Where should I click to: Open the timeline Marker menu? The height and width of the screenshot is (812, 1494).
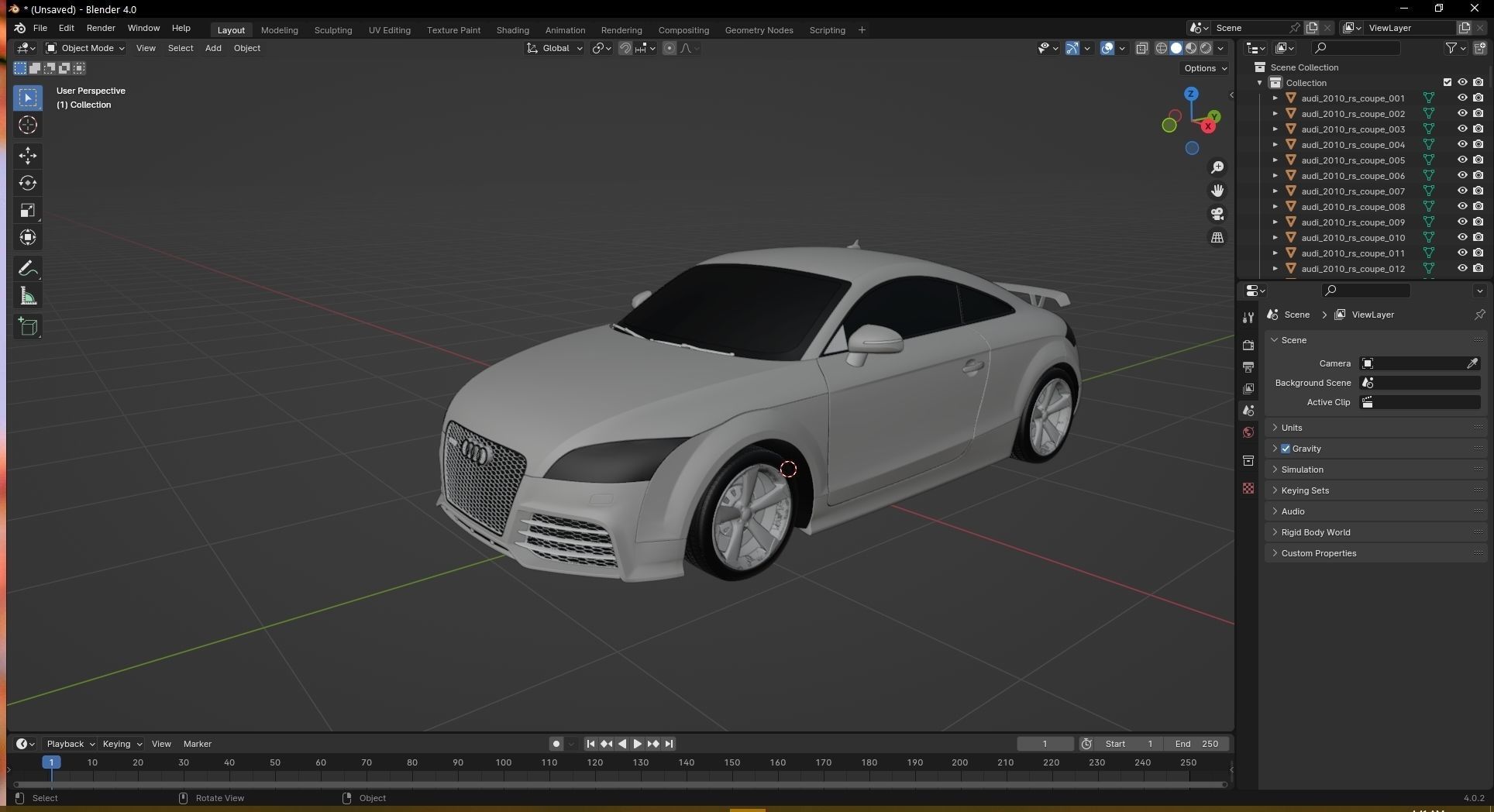[x=197, y=744]
